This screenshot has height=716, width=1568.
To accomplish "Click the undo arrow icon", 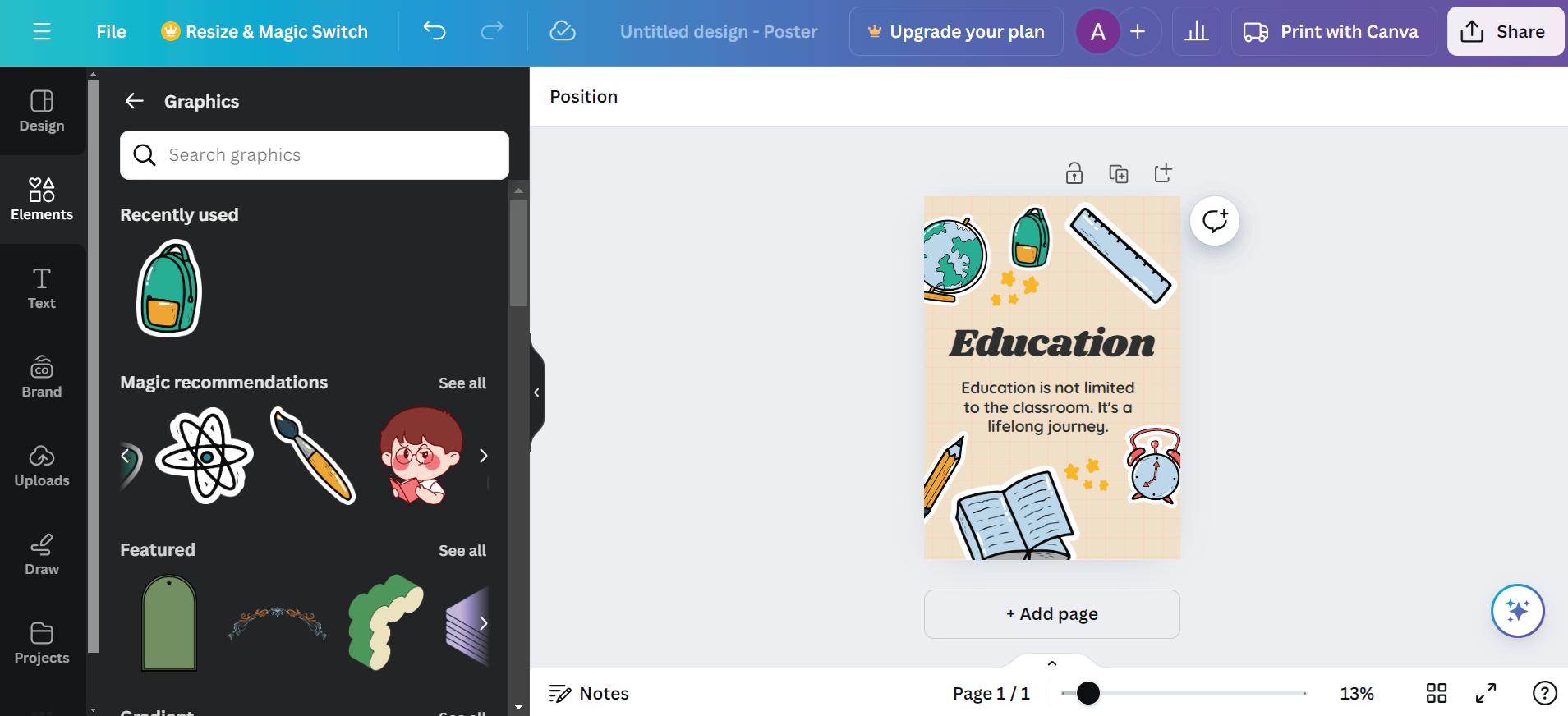I will click(x=435, y=32).
